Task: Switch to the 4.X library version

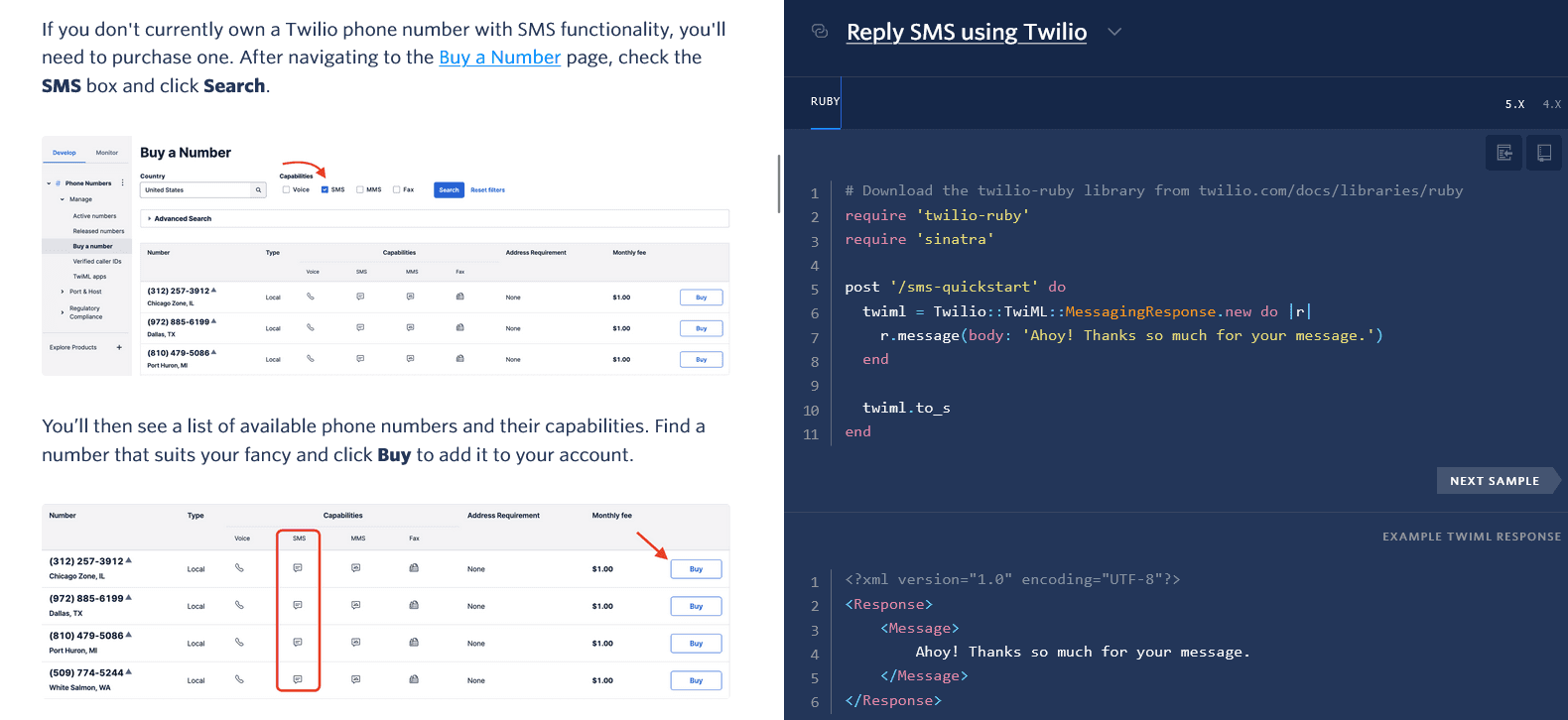Action: [x=1552, y=104]
